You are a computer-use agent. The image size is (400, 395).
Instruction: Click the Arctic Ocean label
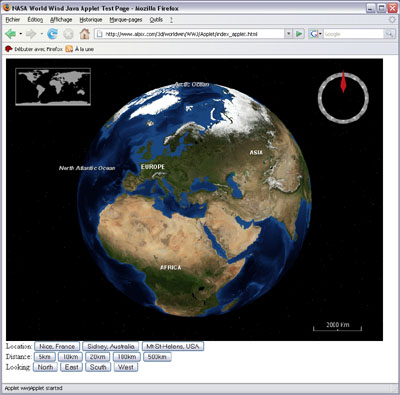click(192, 84)
